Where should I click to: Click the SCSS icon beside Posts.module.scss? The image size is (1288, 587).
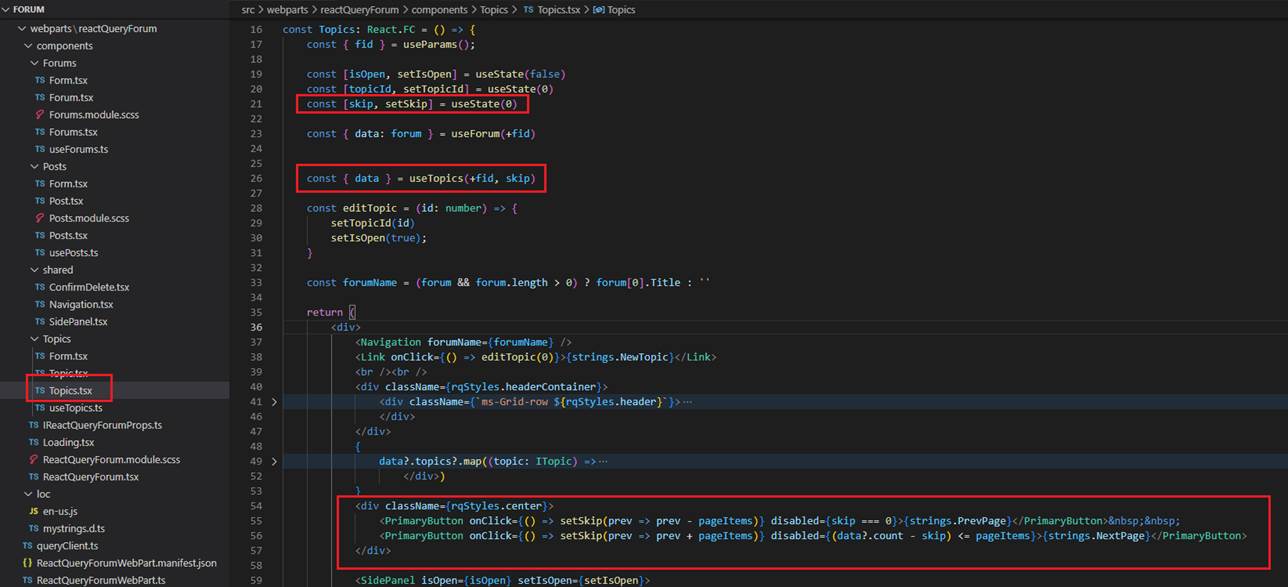tap(40, 218)
